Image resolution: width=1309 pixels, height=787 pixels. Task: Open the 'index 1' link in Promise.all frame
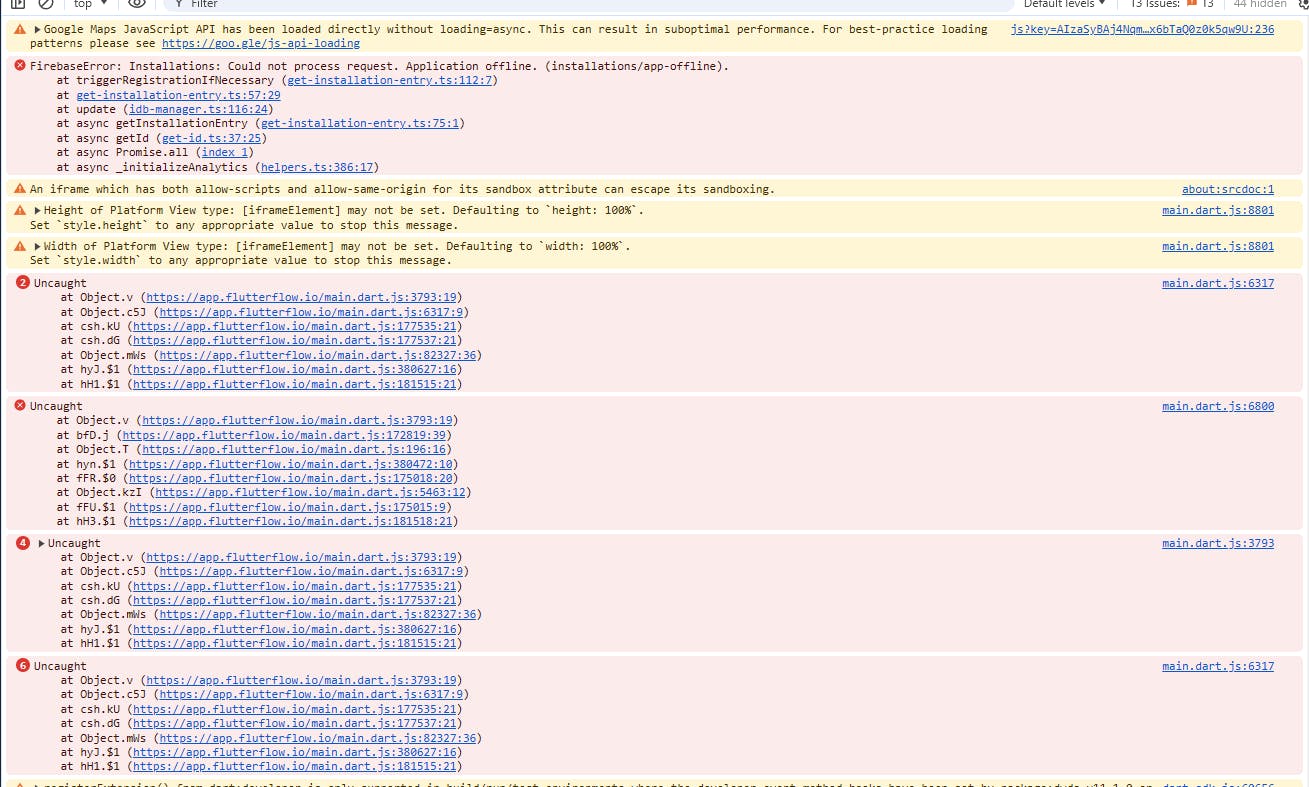pos(225,153)
